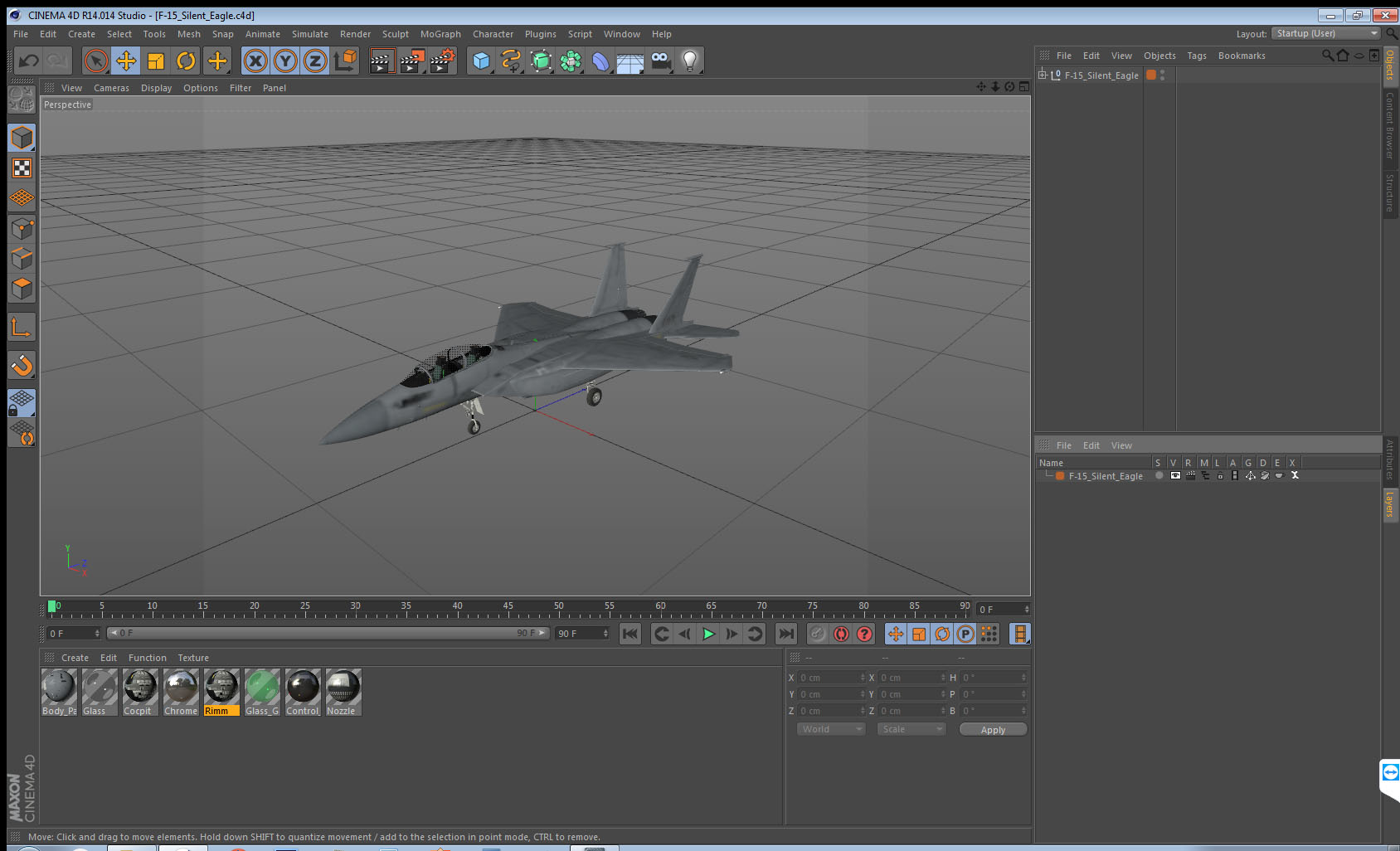Viewport: 1400px width, 851px height.
Task: Click Render to Picture Viewer icon
Action: coord(412,61)
